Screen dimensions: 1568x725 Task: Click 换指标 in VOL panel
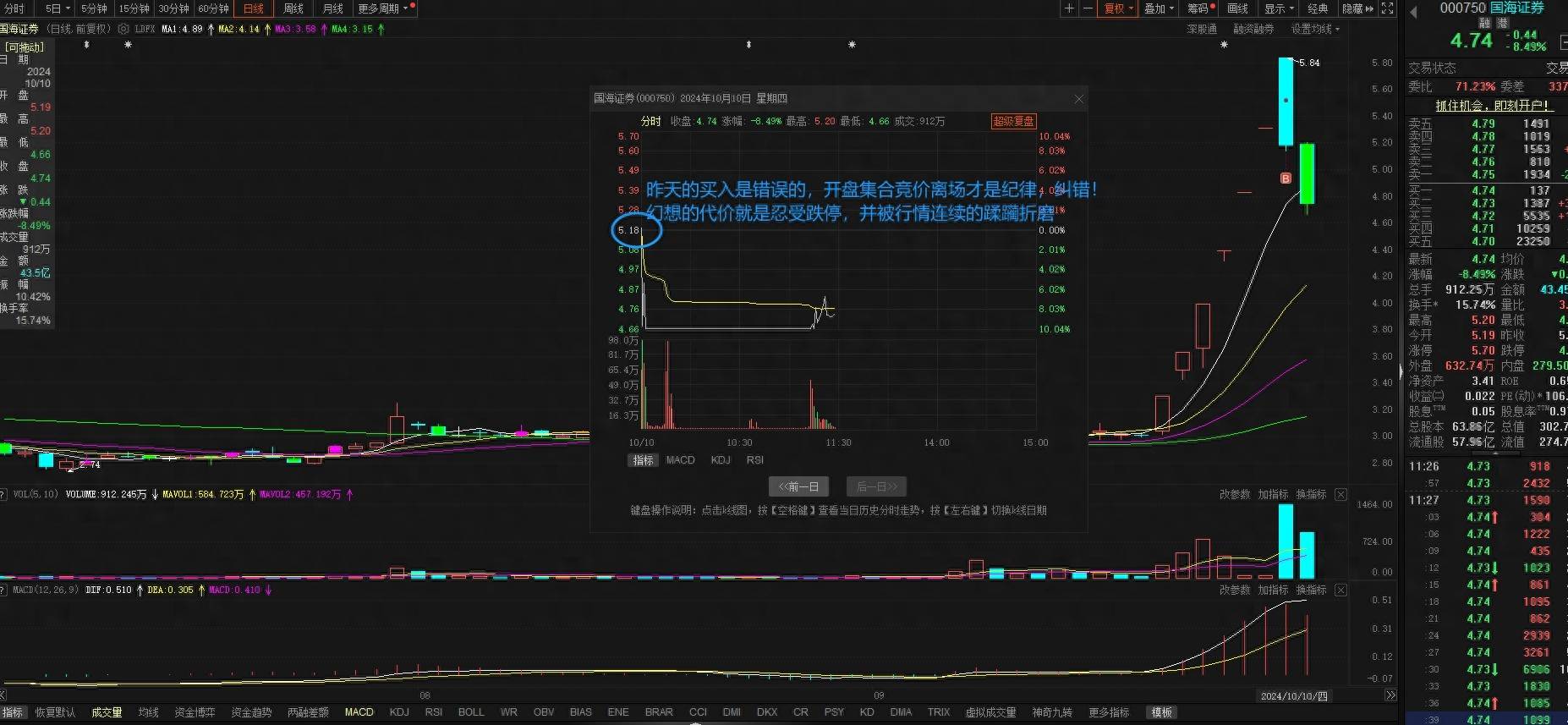(1311, 494)
